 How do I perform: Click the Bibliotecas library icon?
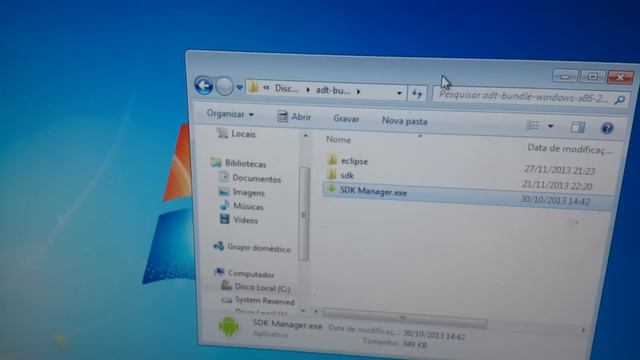tap(216, 163)
